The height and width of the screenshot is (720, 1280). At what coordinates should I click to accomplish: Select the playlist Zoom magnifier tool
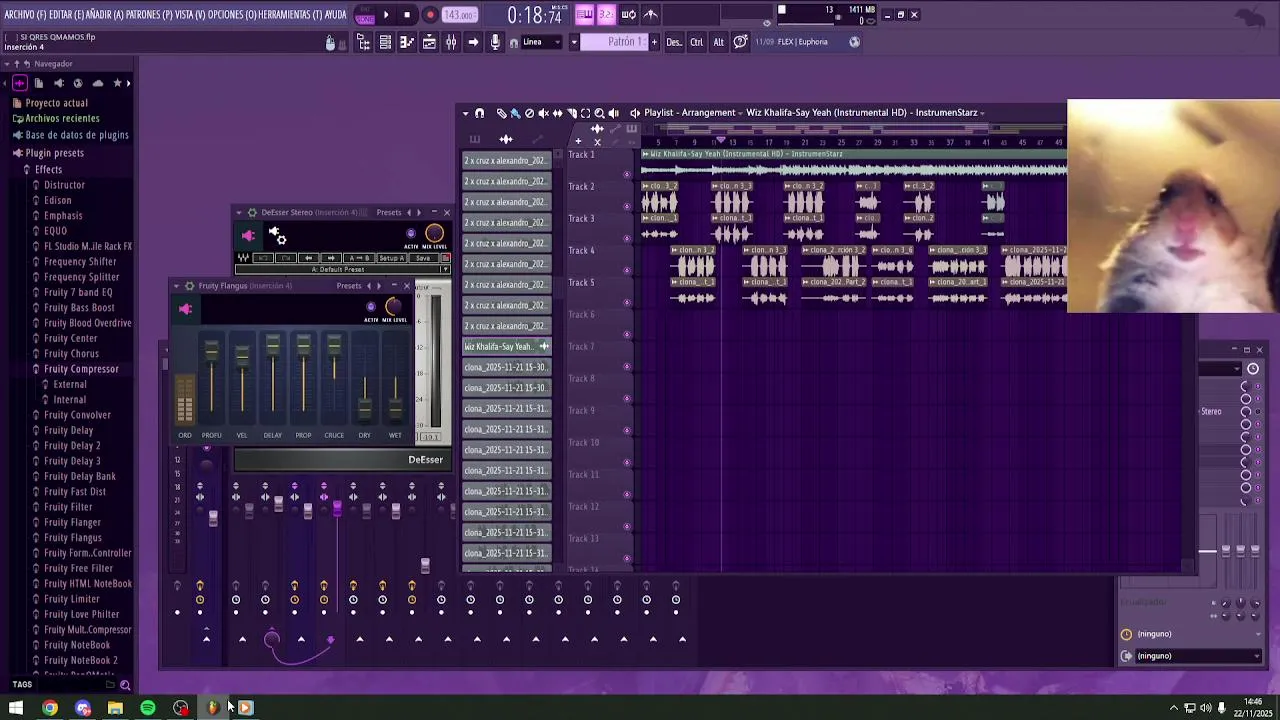pos(599,113)
